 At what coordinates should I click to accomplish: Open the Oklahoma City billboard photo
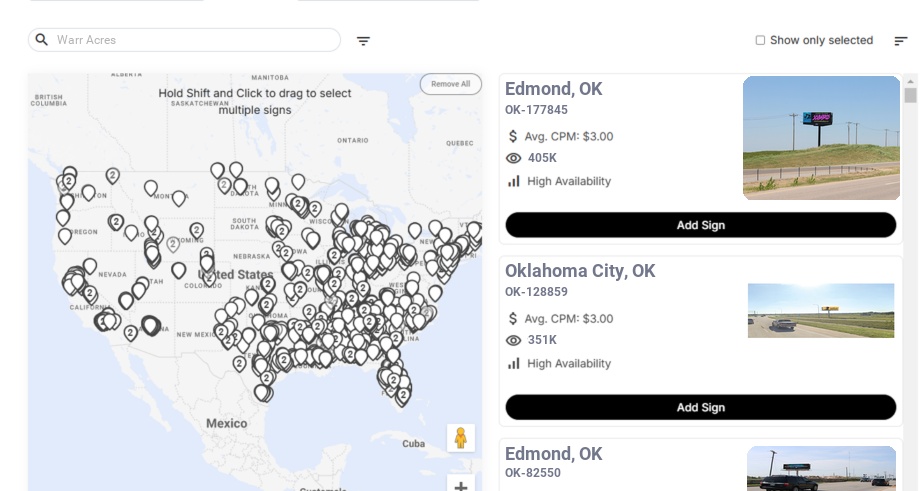pyautogui.click(x=821, y=311)
